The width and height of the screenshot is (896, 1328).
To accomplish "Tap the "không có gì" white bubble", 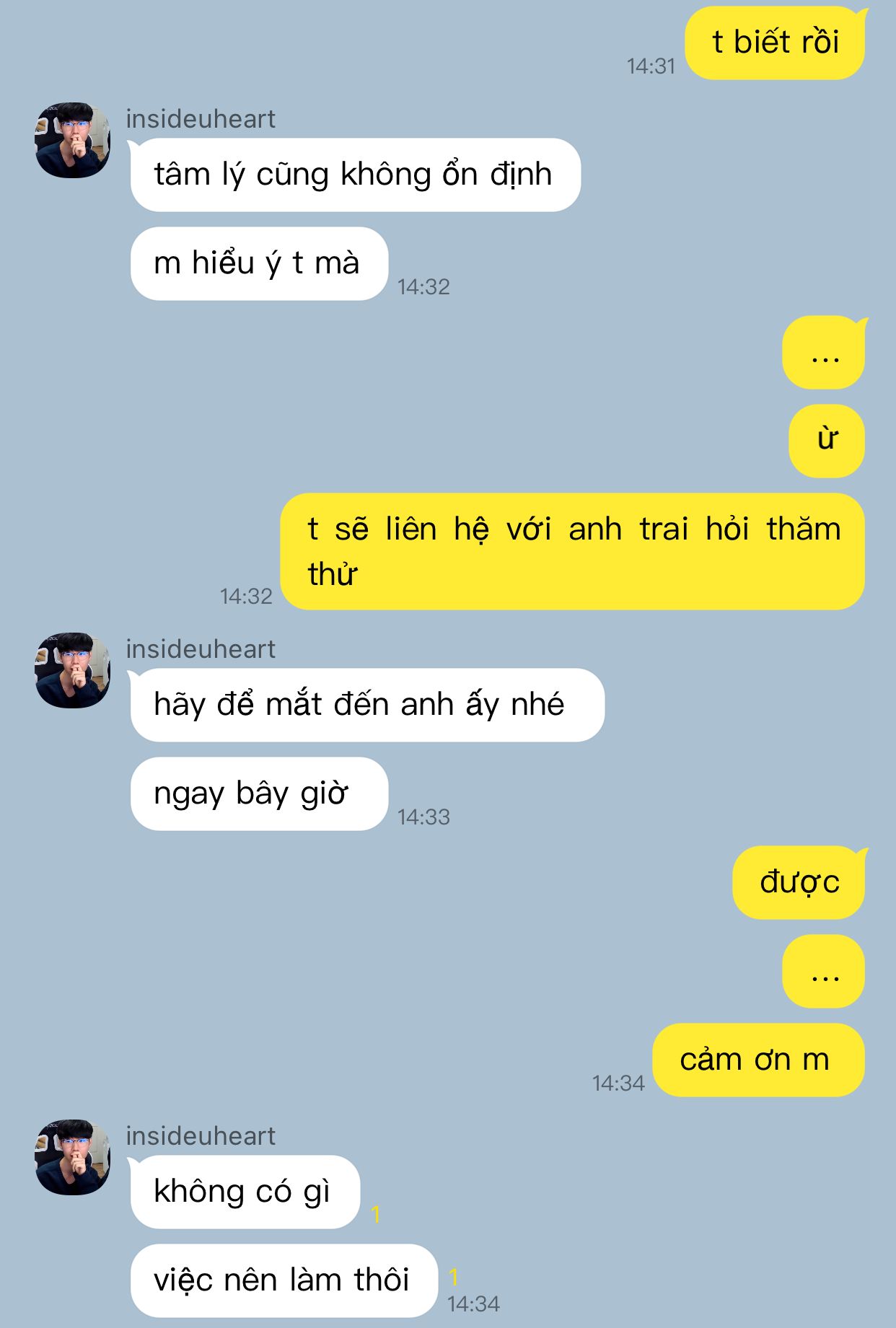I will tap(244, 1192).
